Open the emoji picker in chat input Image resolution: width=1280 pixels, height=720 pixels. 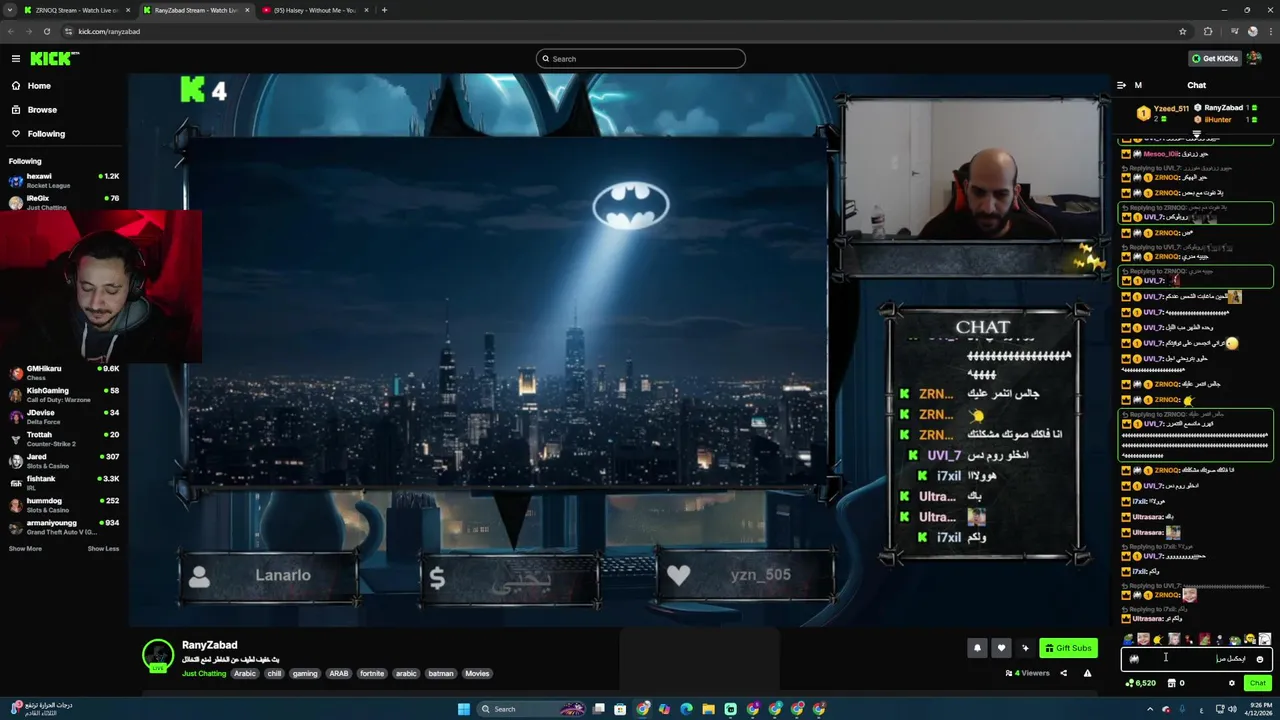[1259, 659]
